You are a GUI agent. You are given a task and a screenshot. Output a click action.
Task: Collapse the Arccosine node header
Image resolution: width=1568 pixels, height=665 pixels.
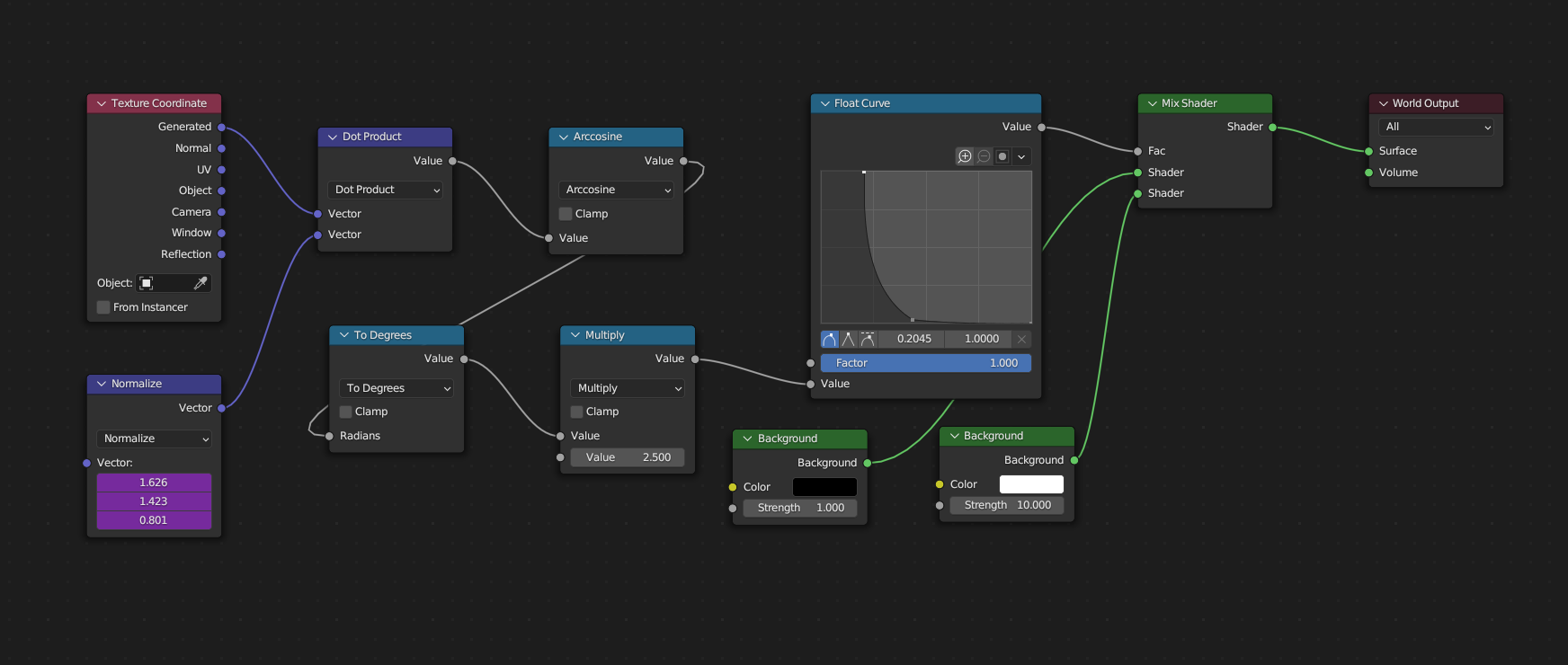point(564,137)
